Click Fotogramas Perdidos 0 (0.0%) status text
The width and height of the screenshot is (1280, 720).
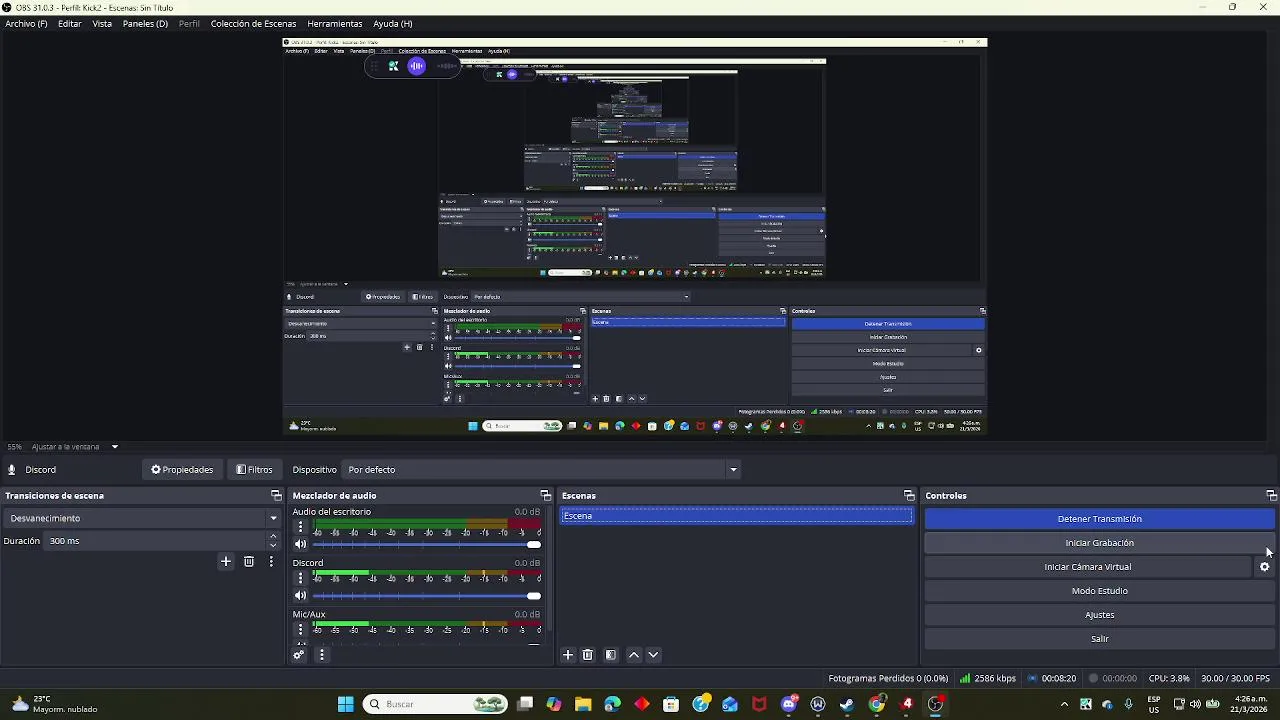click(888, 678)
